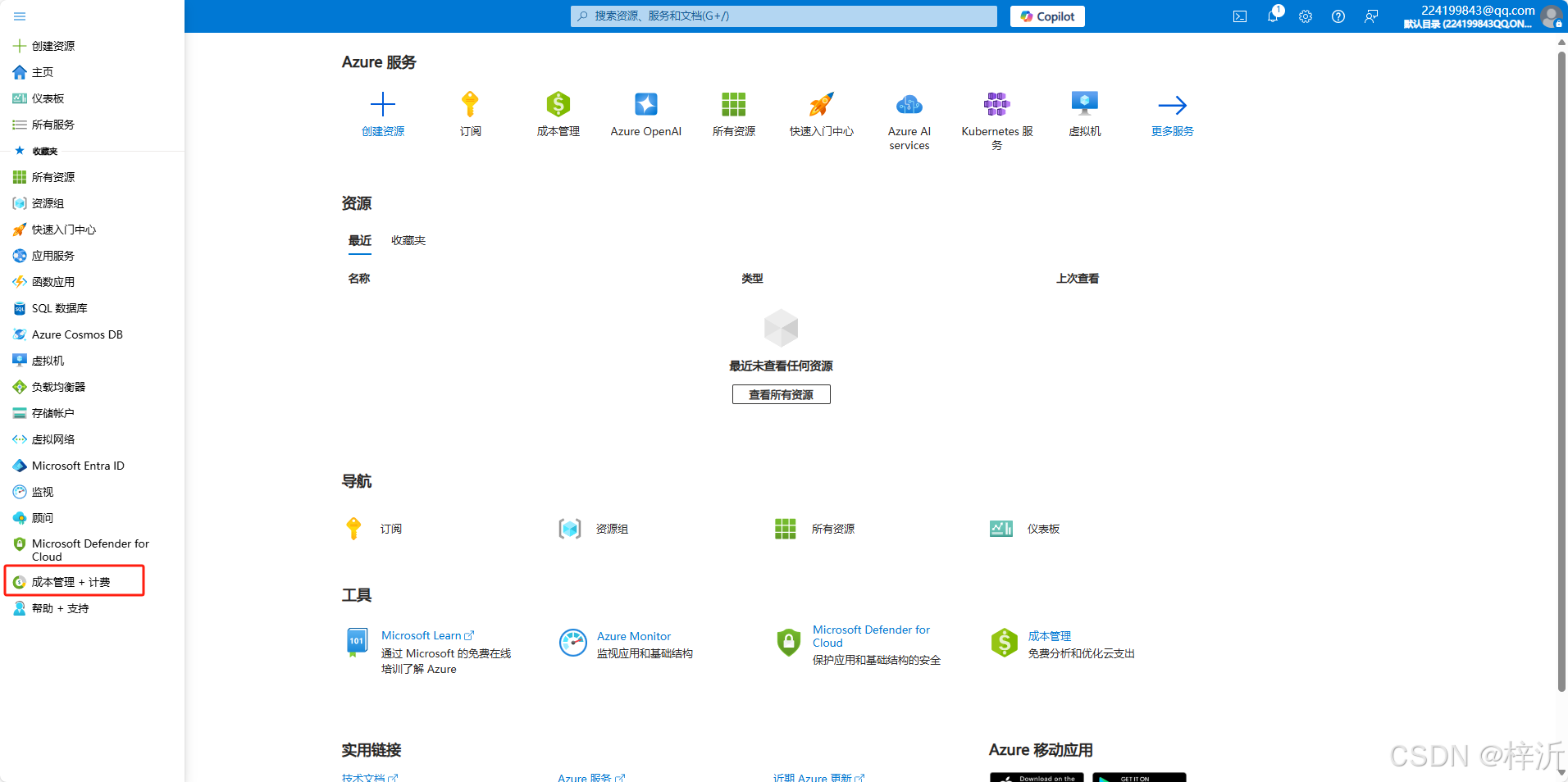
Task: Open the Azure OpenAI service icon
Action: pyautogui.click(x=646, y=104)
